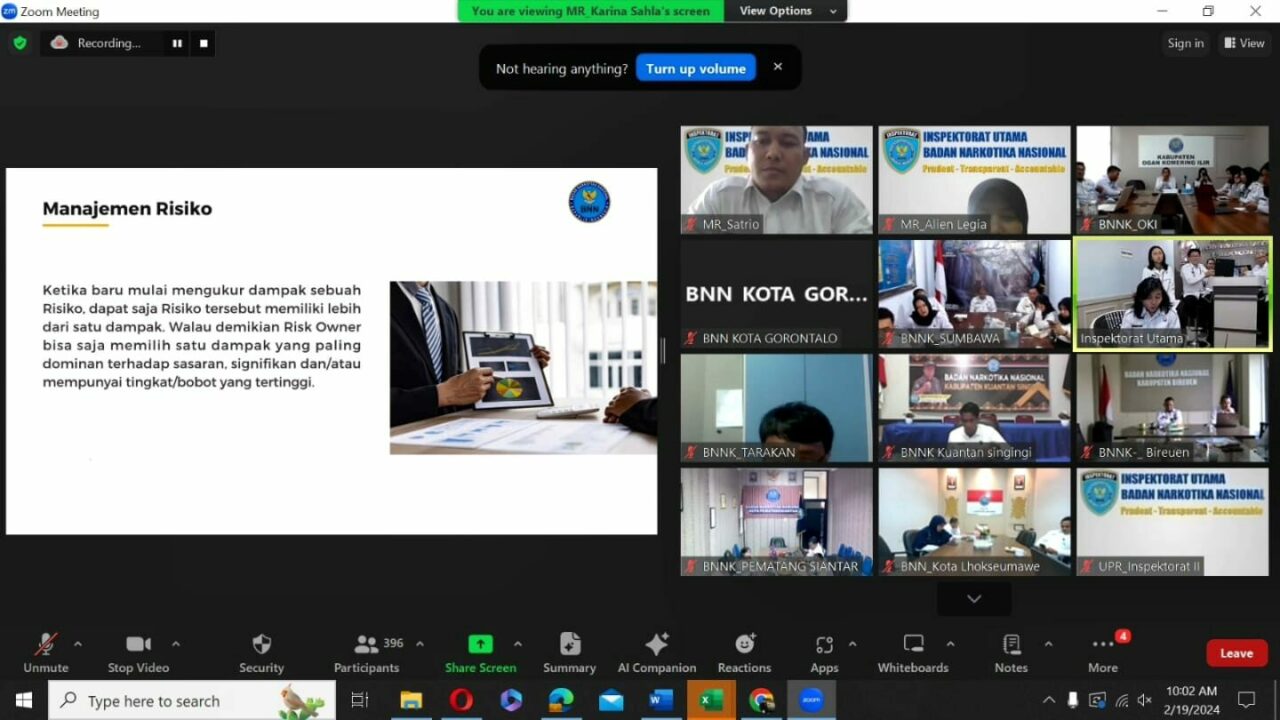Launch the AI Companion
The width and height of the screenshot is (1280, 720).
click(656, 652)
